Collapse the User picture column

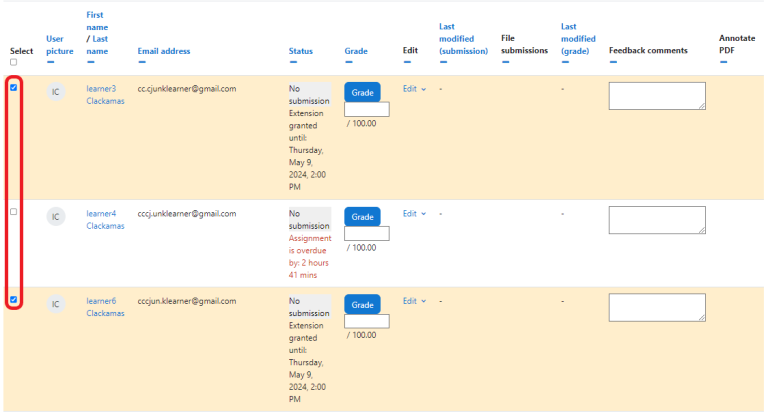coord(51,62)
